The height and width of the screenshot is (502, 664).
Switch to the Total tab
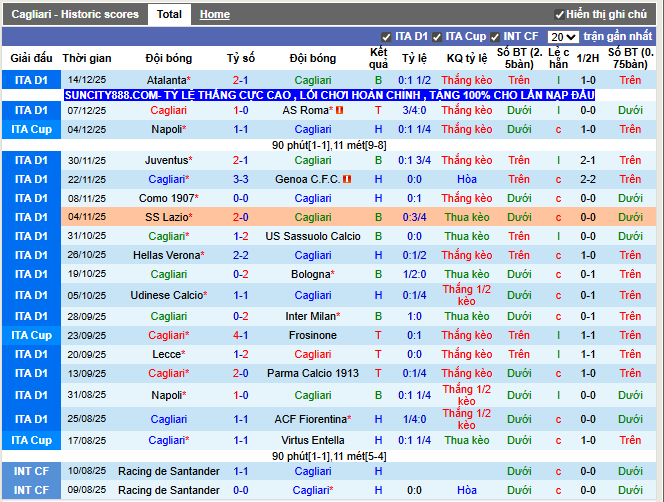[x=169, y=14]
